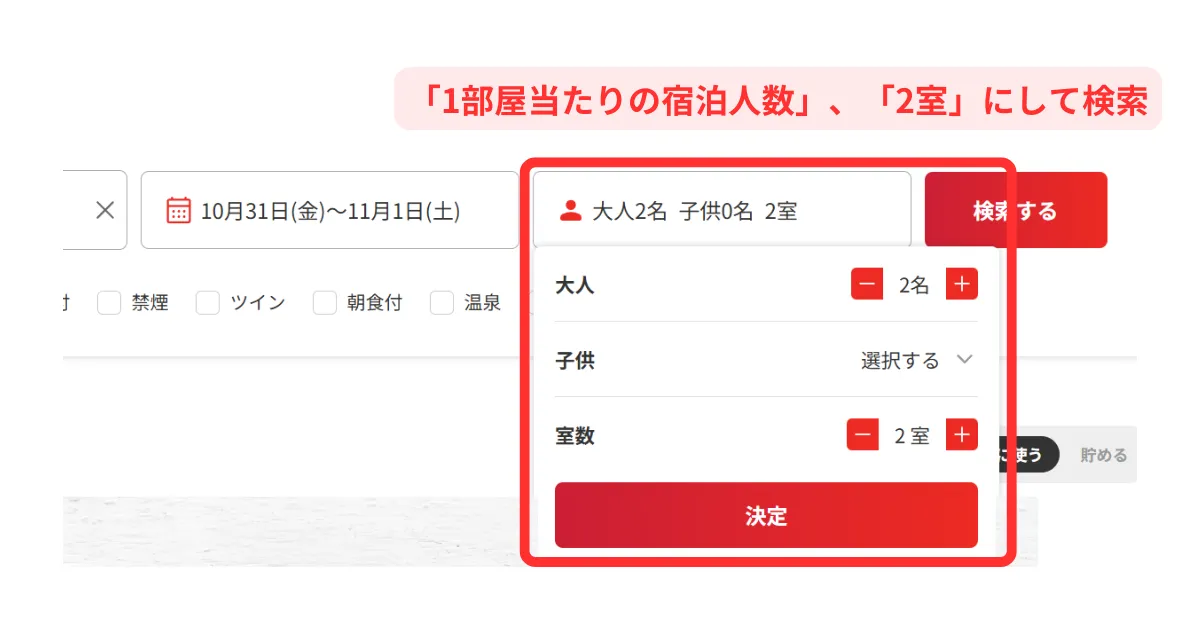Open the 10月31日(金)～11月1日(土) date field
This screenshot has width=1200, height=630.
coord(330,211)
